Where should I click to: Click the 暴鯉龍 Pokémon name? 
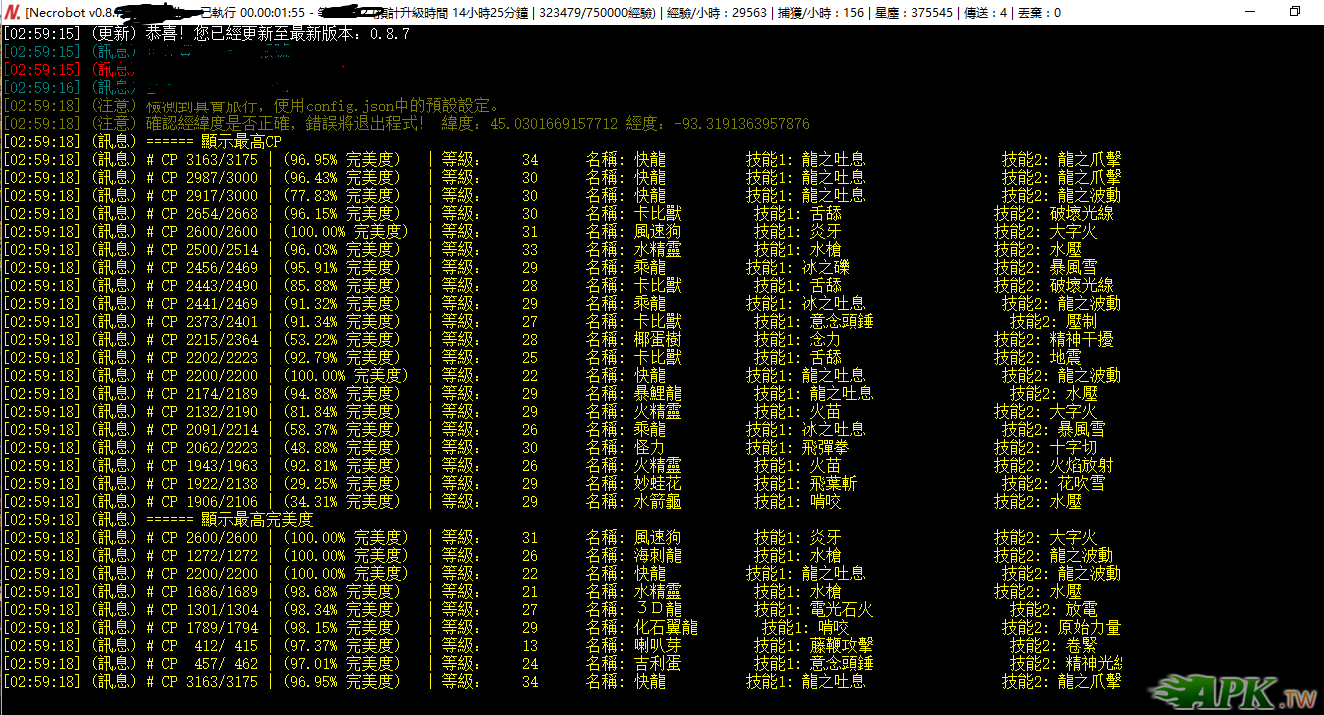click(658, 393)
